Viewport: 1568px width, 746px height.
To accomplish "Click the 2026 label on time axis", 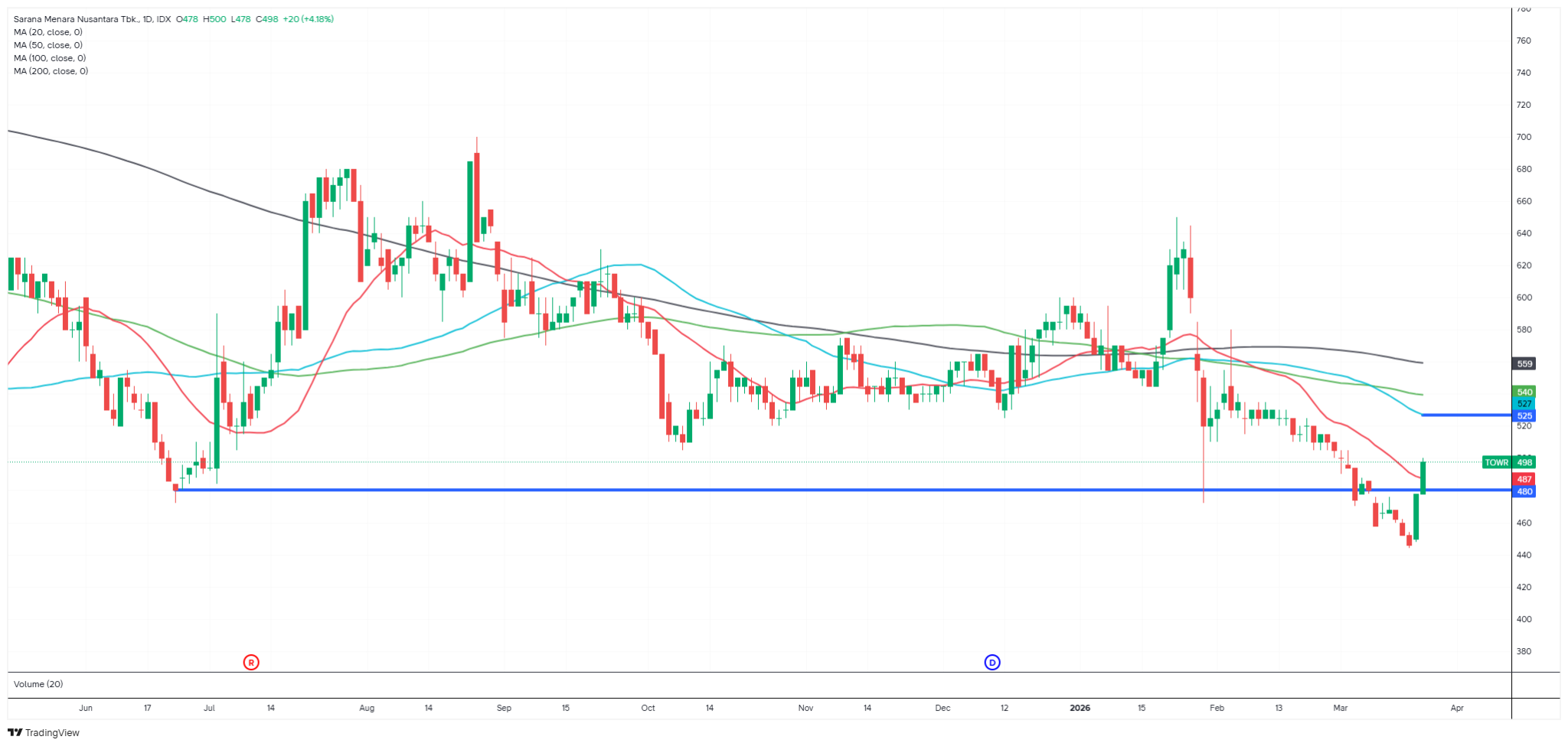I will [x=1080, y=708].
